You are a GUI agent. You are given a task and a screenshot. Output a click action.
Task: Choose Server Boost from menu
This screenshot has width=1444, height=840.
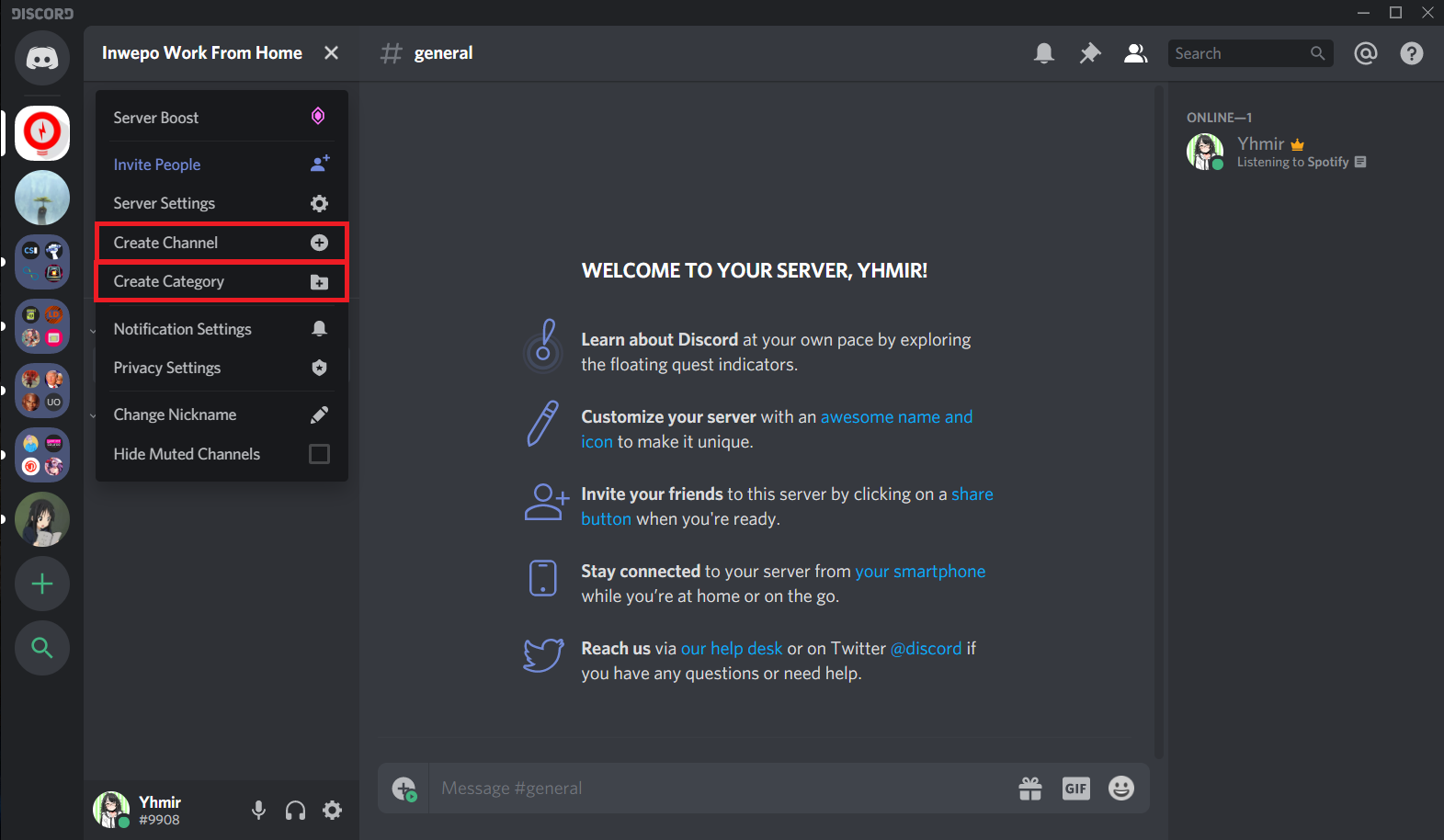pos(222,117)
